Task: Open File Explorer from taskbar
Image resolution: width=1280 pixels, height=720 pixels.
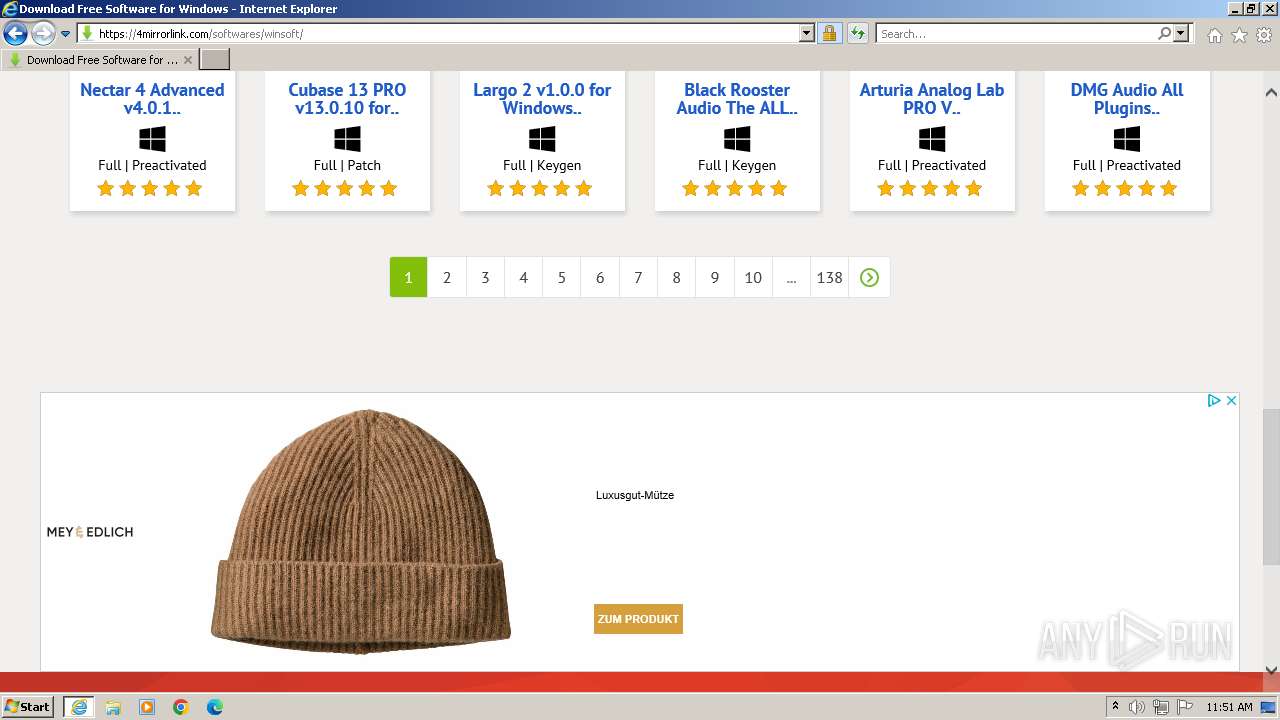Action: click(113, 707)
